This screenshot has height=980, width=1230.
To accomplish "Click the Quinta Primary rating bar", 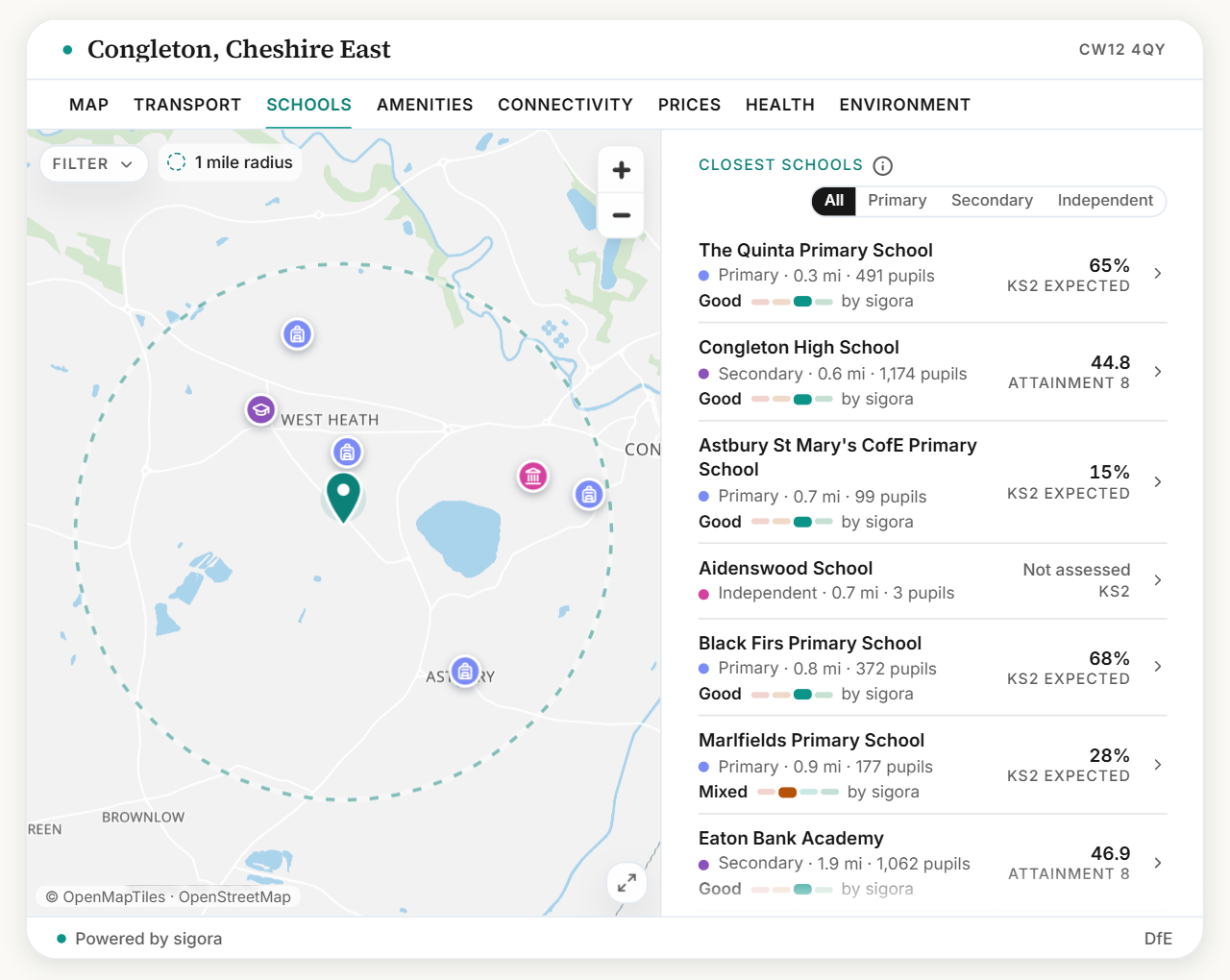I will tap(792, 302).
